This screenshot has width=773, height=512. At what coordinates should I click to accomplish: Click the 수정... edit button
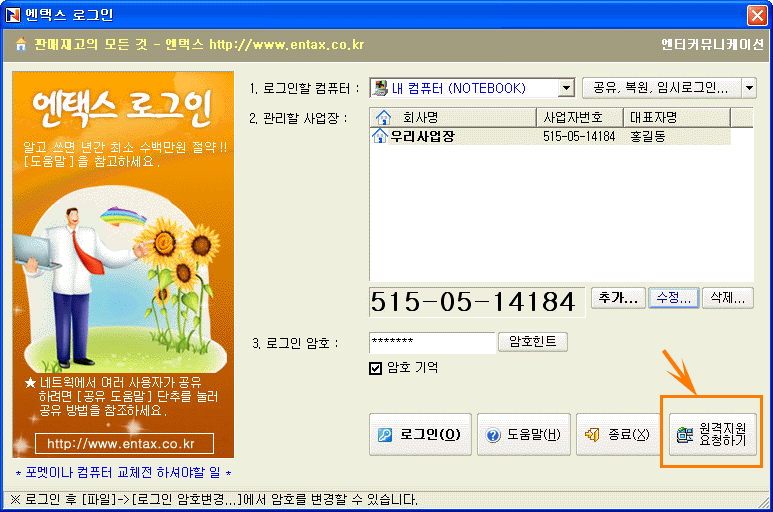[674, 298]
